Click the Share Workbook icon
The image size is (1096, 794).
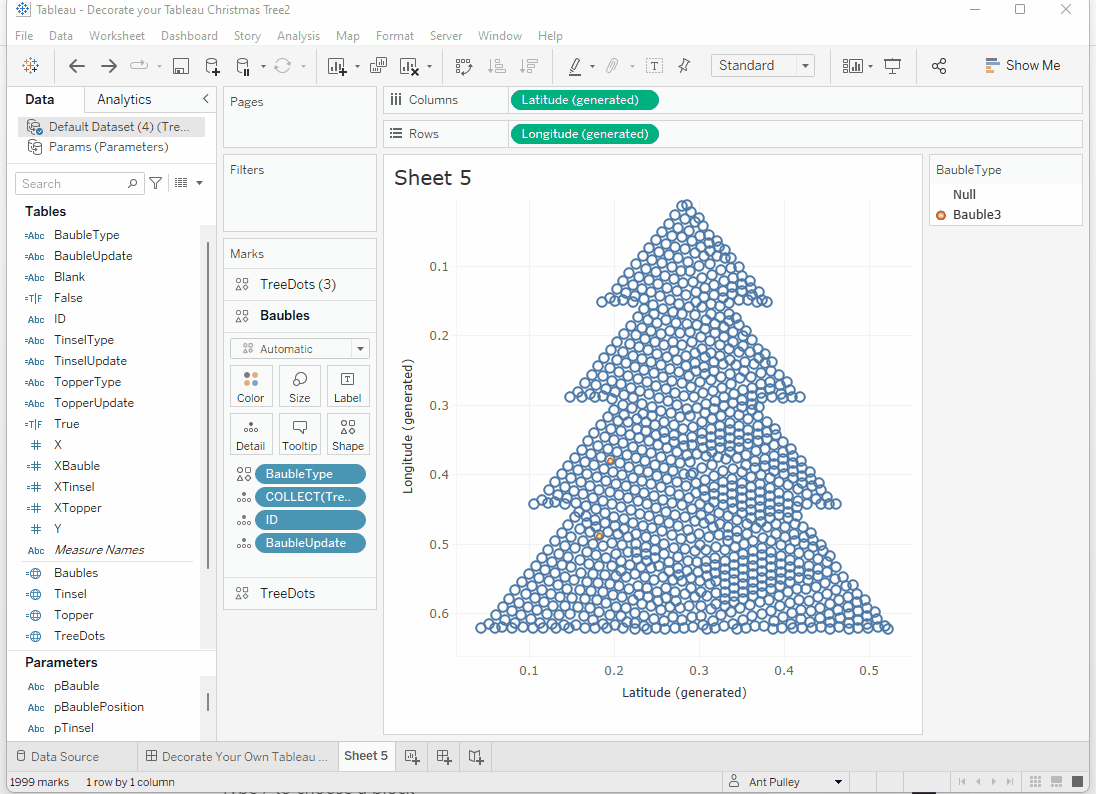[x=939, y=66]
